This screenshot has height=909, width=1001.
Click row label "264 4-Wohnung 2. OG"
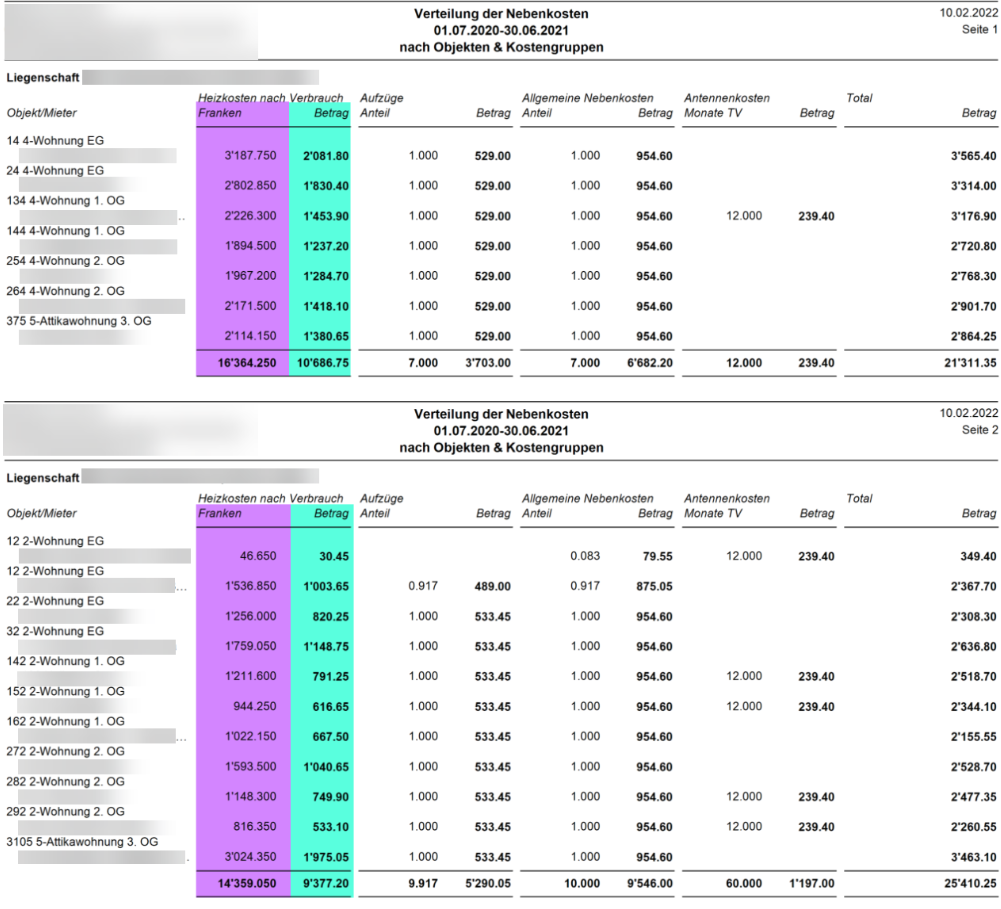(x=66, y=290)
